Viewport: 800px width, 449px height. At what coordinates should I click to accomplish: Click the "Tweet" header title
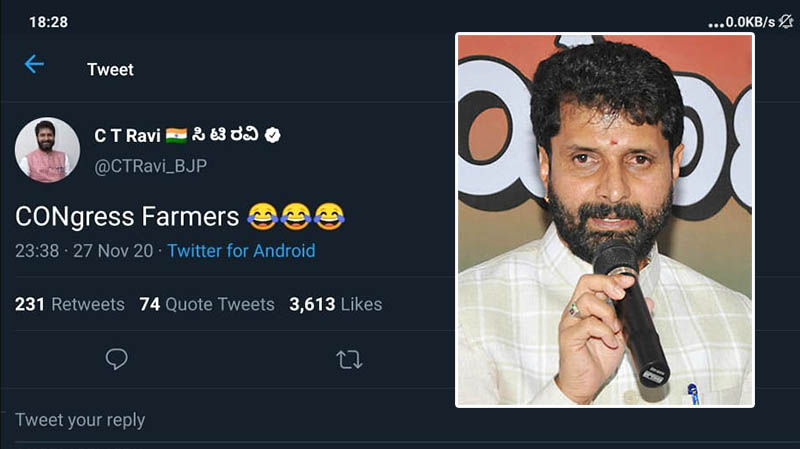click(x=110, y=70)
